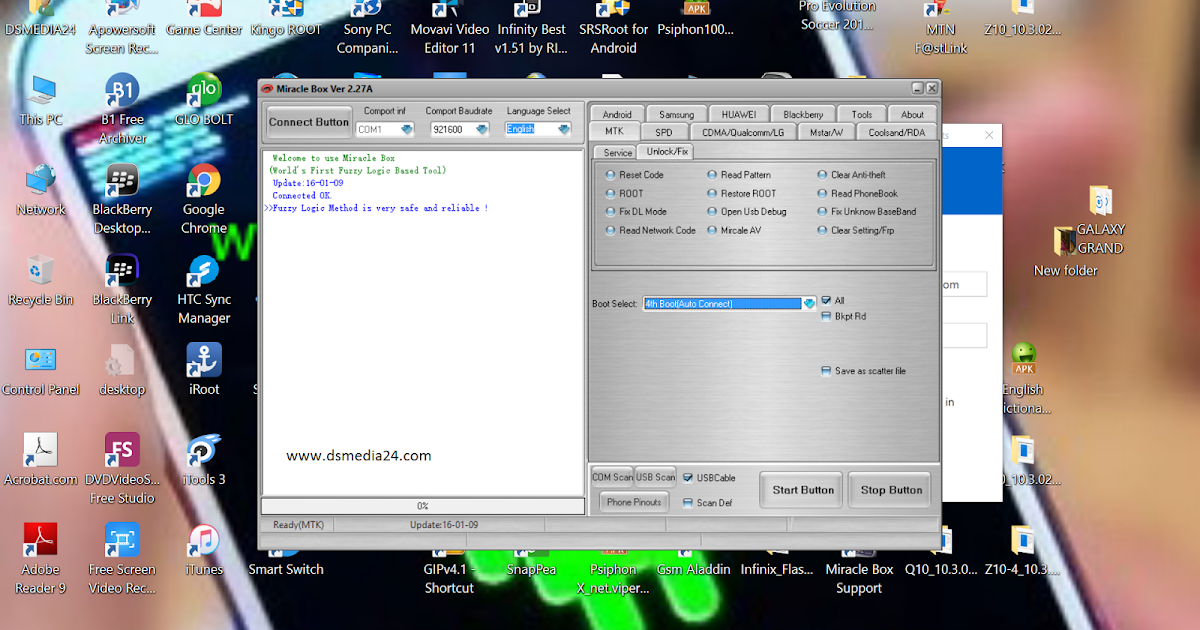Launch the iTools 3 desktop shortcut
Image resolution: width=1200 pixels, height=630 pixels.
[204, 451]
